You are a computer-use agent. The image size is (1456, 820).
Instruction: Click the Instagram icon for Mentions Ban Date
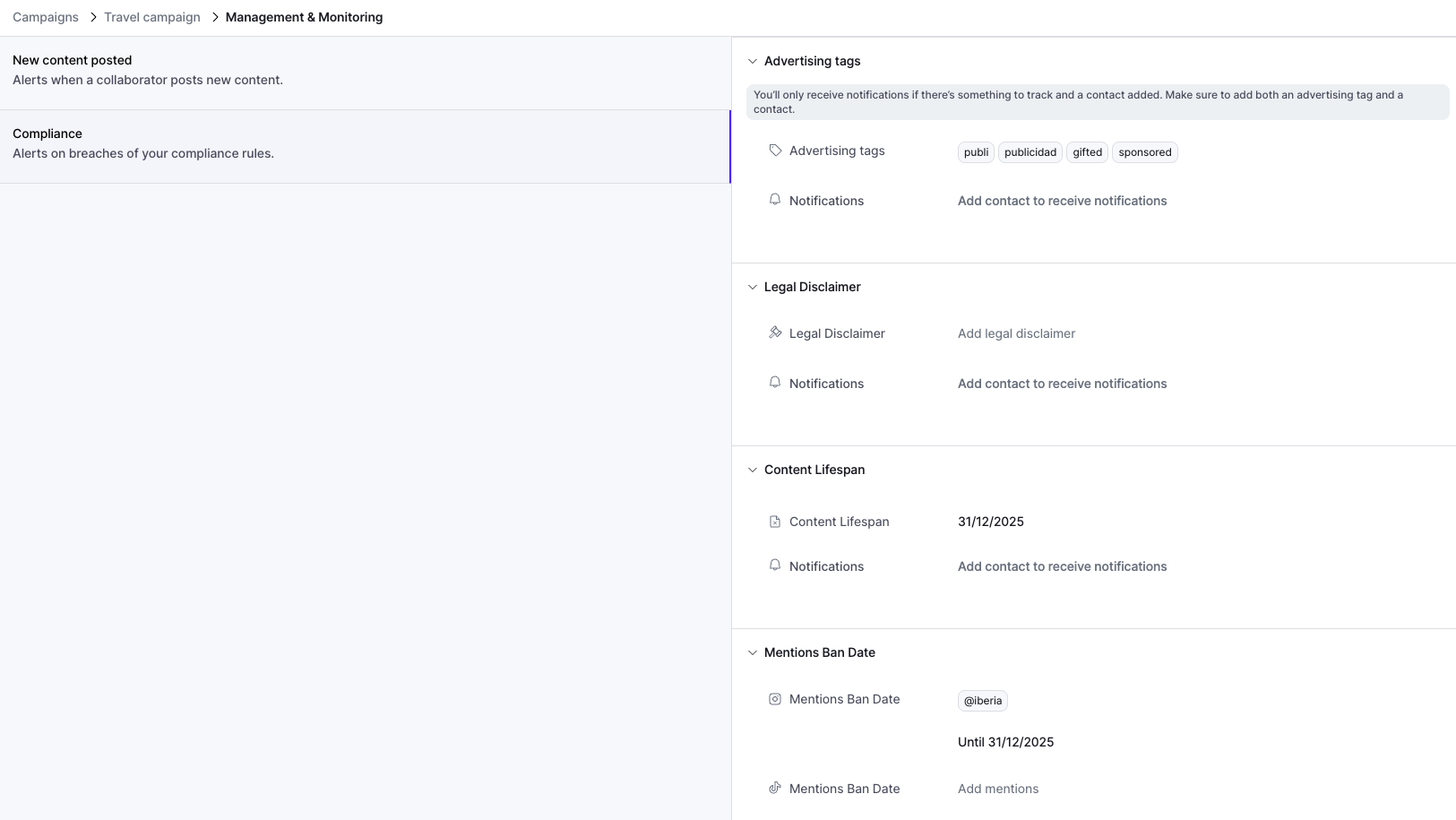pyautogui.click(x=775, y=699)
